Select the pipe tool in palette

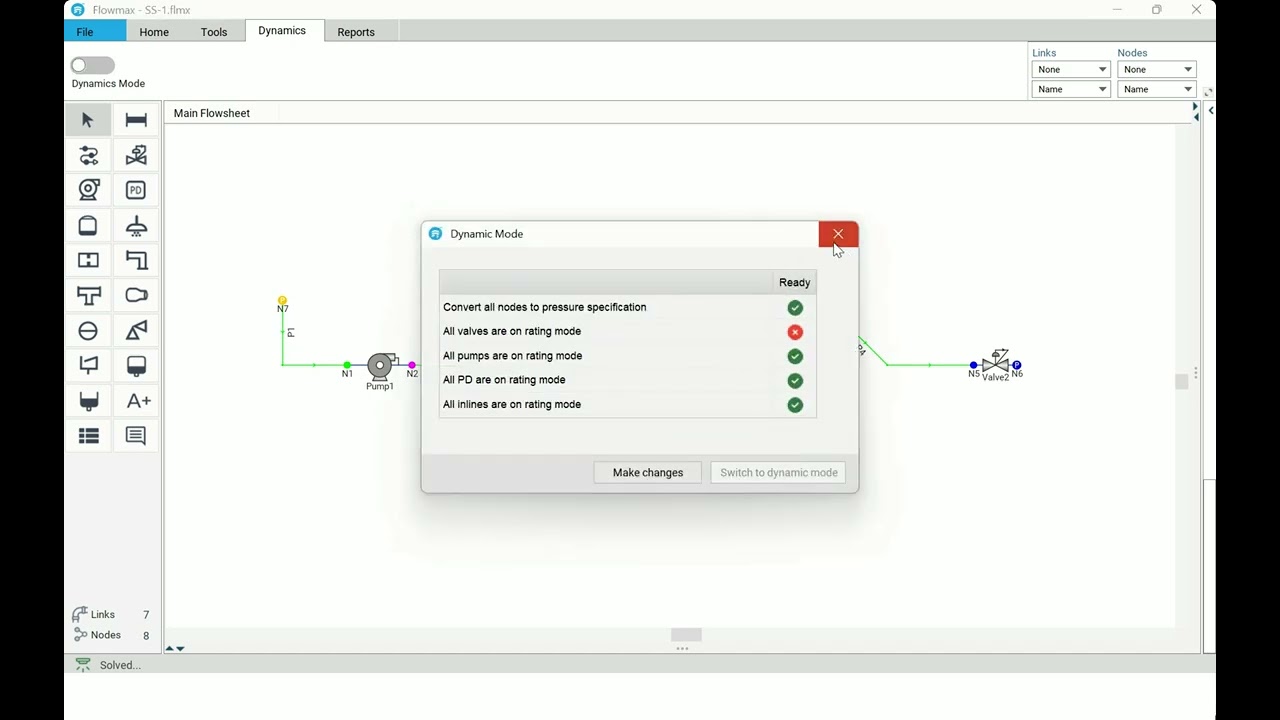click(136, 120)
